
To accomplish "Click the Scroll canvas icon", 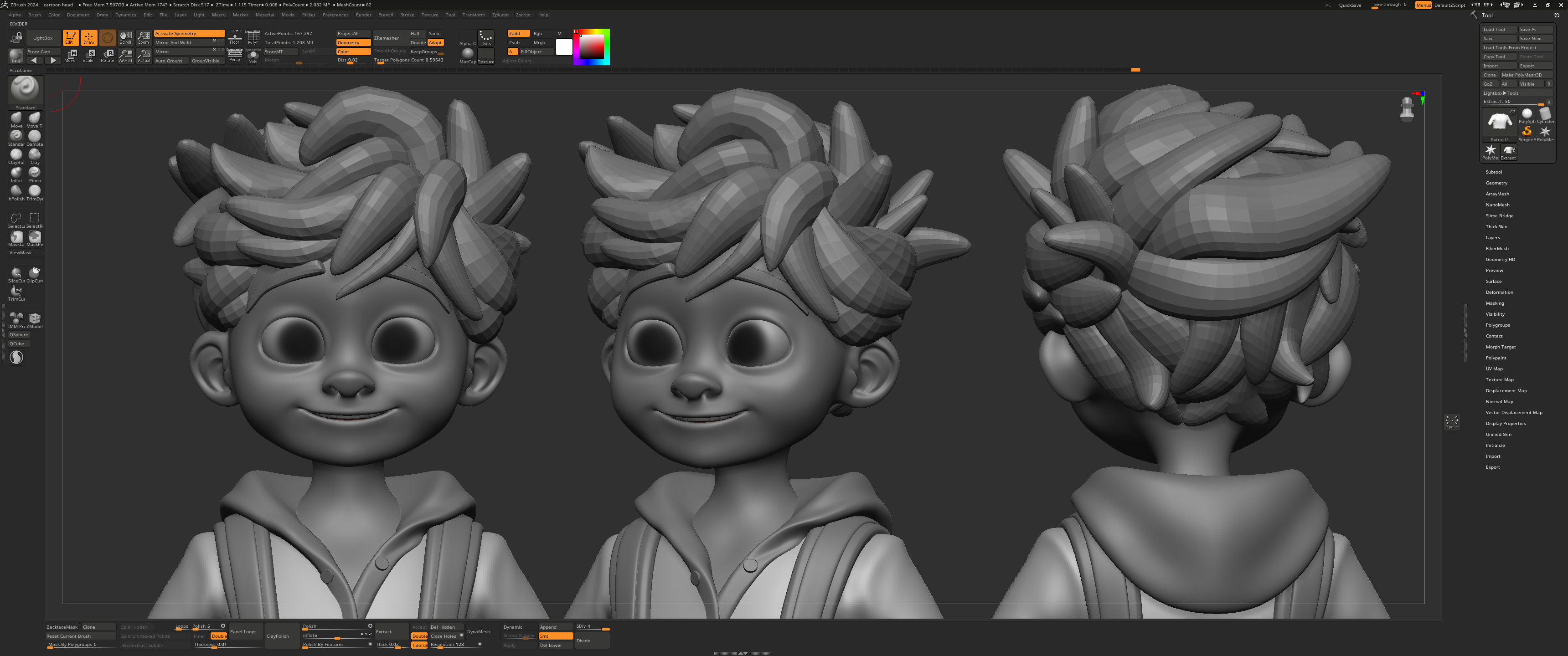I will click(x=125, y=38).
